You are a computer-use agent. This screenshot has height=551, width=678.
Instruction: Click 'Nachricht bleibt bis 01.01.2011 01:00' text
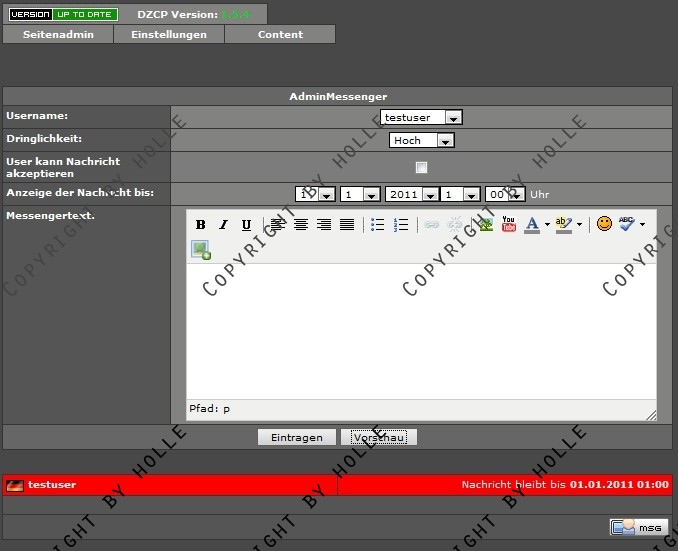565,484
